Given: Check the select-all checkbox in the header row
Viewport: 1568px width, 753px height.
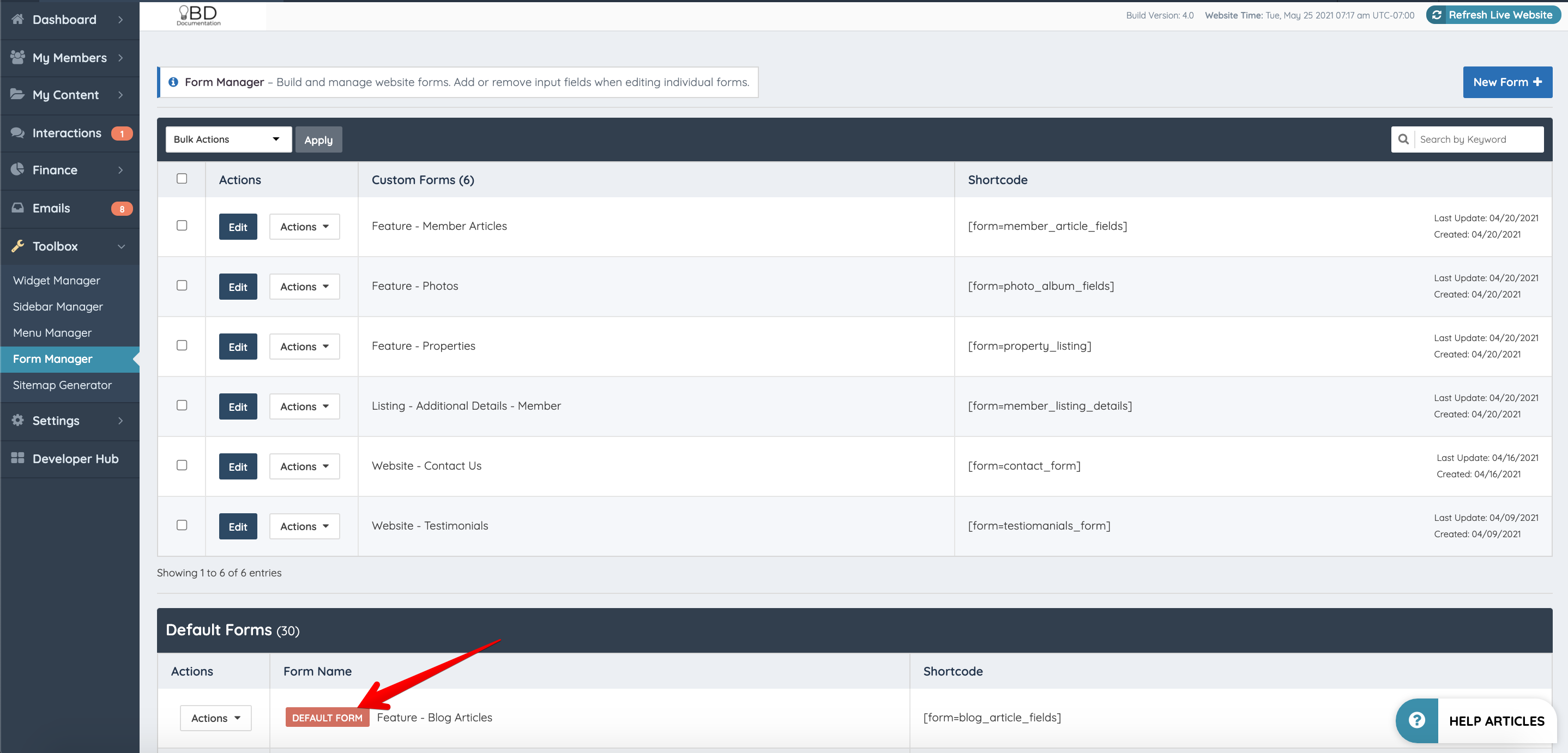Looking at the screenshot, I should [x=182, y=178].
